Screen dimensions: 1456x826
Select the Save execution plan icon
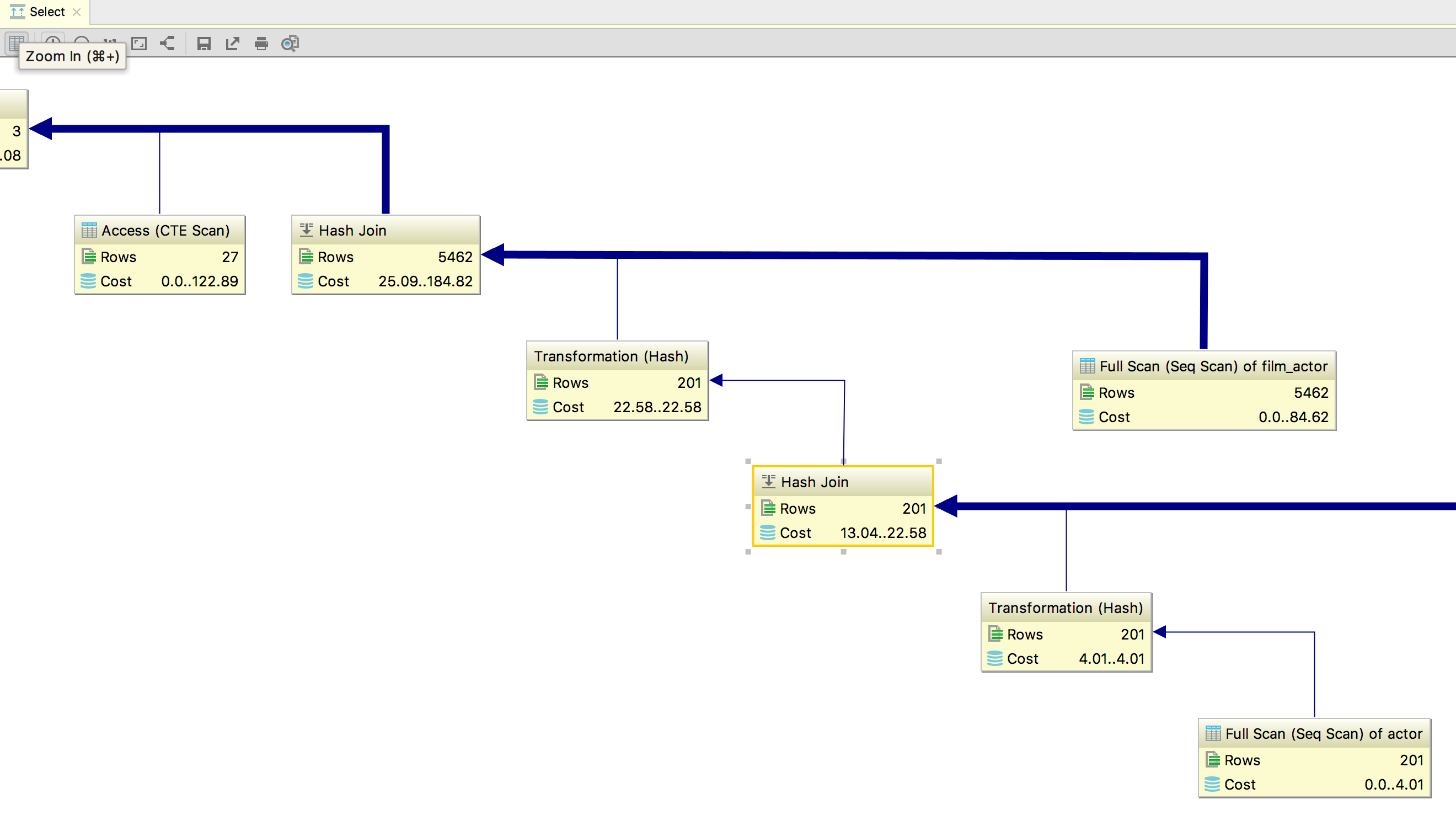pos(204,43)
